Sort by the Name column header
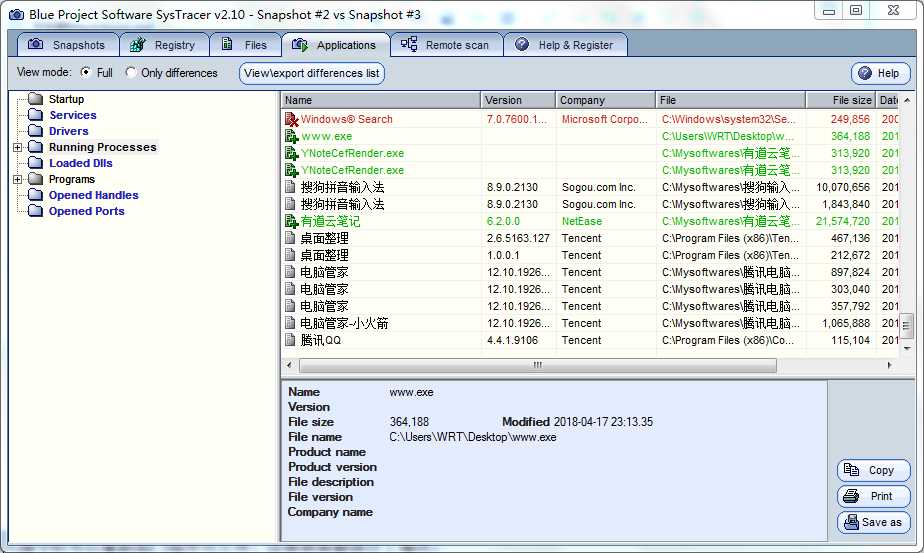The image size is (924, 553). [381, 100]
